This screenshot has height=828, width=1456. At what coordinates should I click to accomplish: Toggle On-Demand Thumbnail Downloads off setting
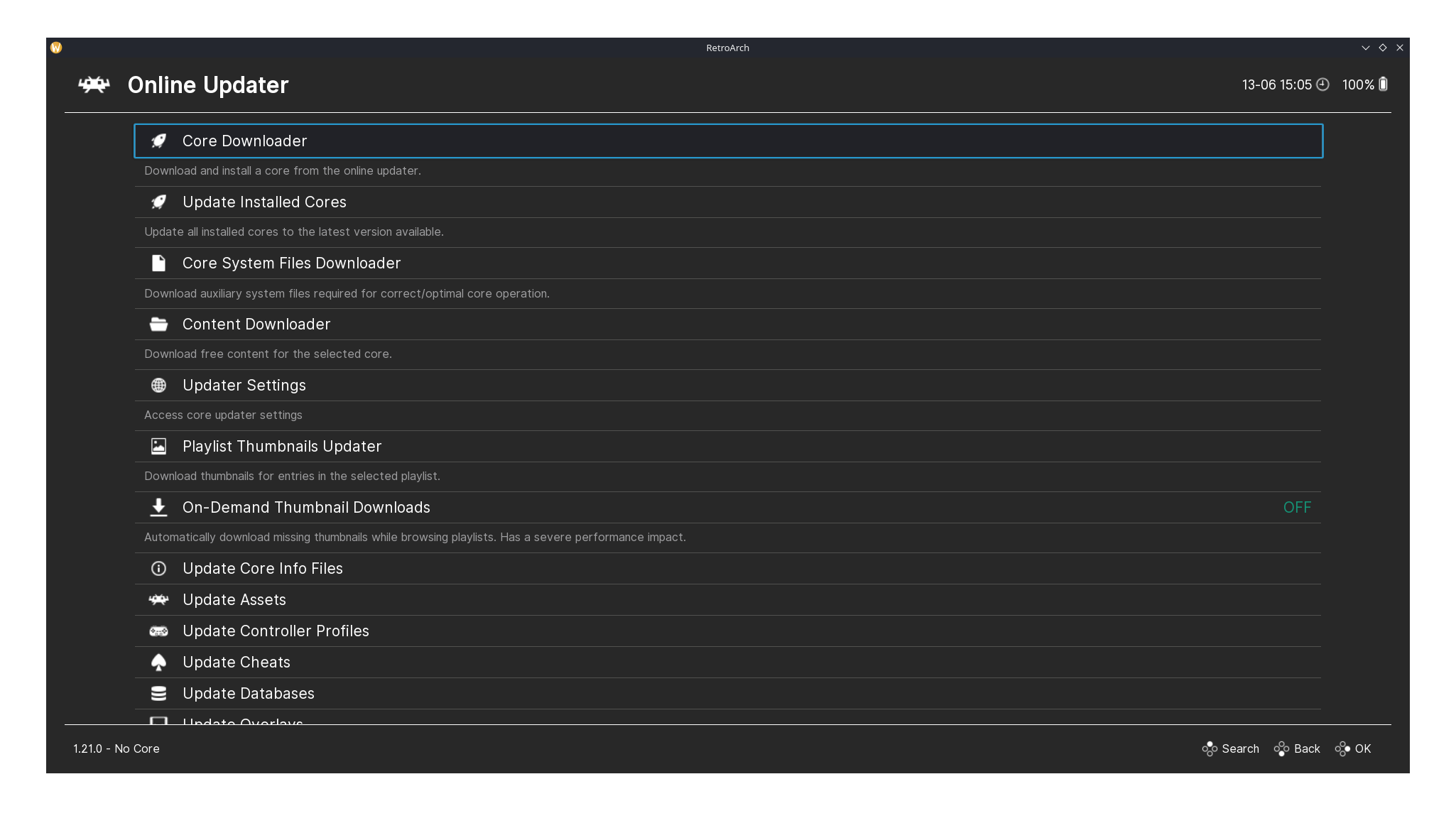[x=1298, y=507]
